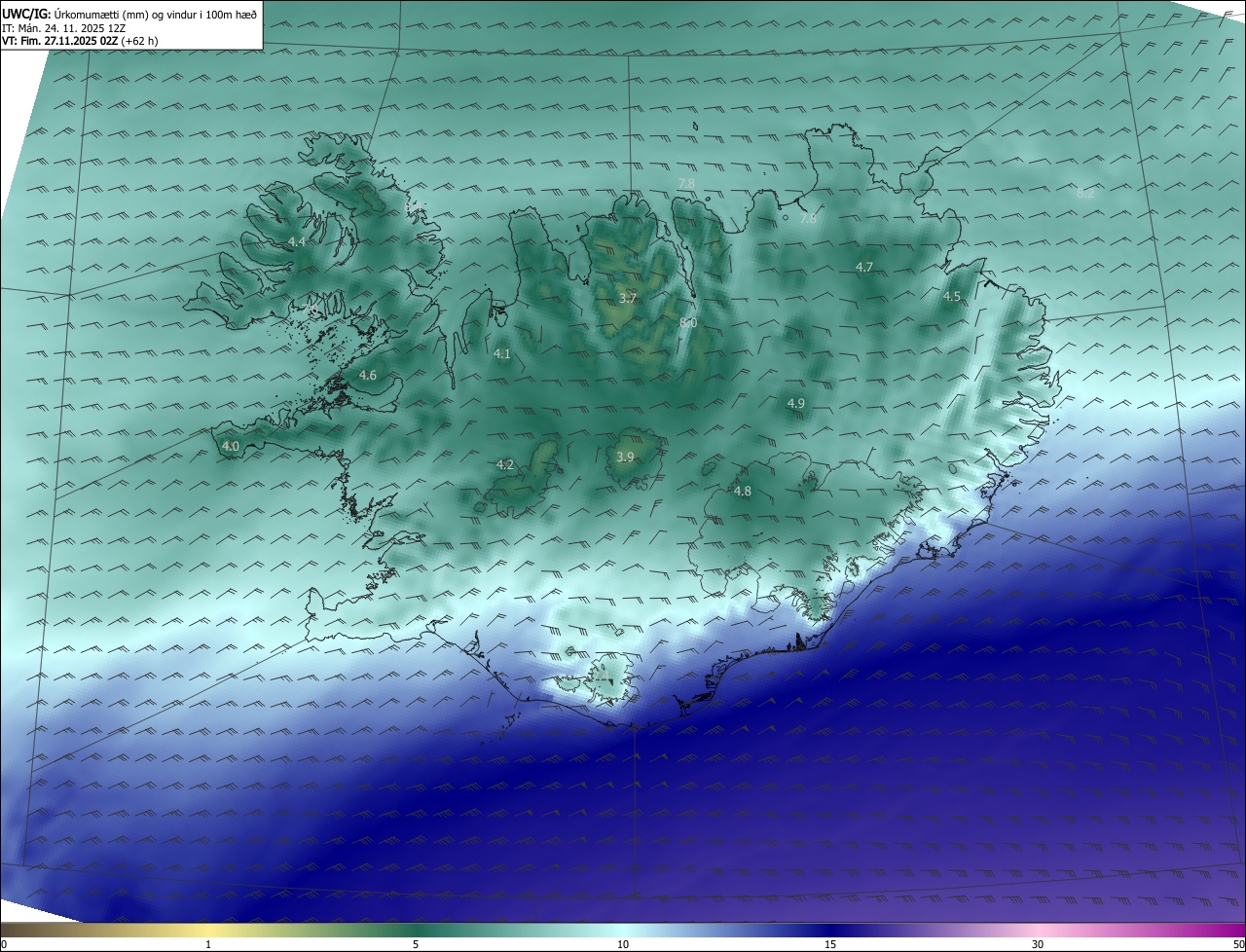
Task: Click the 0 tick label on the color scale
Action: coord(4,944)
